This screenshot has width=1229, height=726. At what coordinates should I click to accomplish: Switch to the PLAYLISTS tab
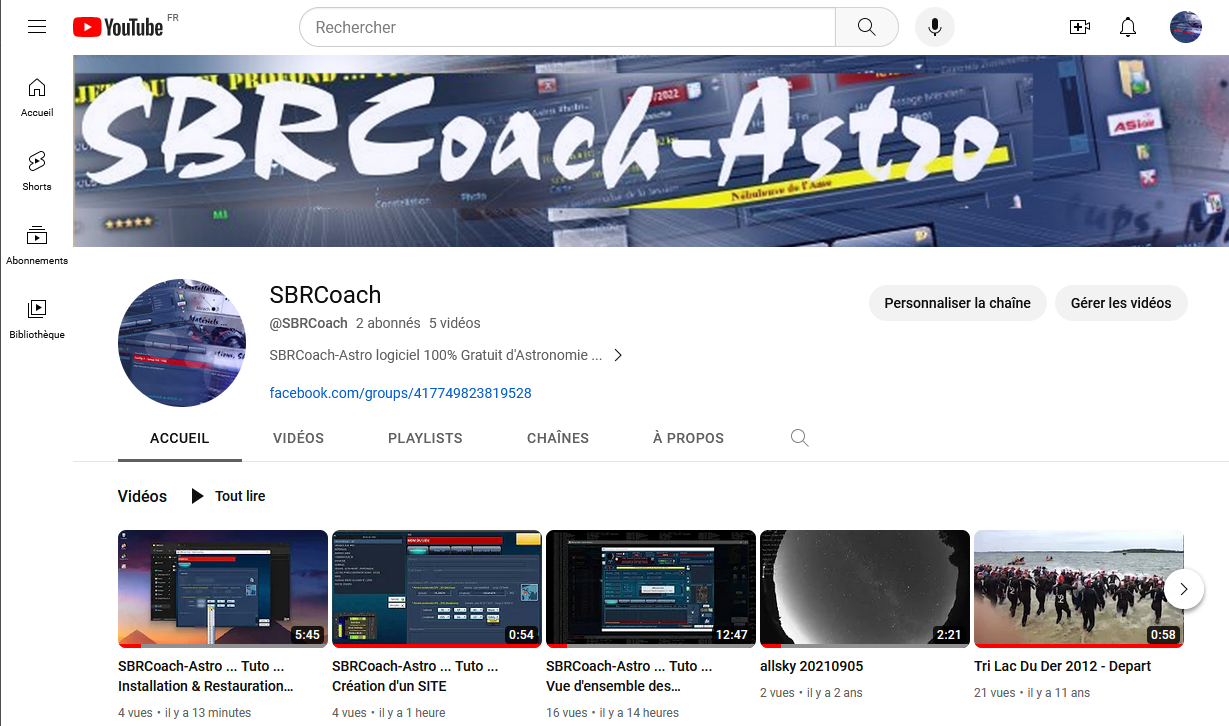coord(425,438)
